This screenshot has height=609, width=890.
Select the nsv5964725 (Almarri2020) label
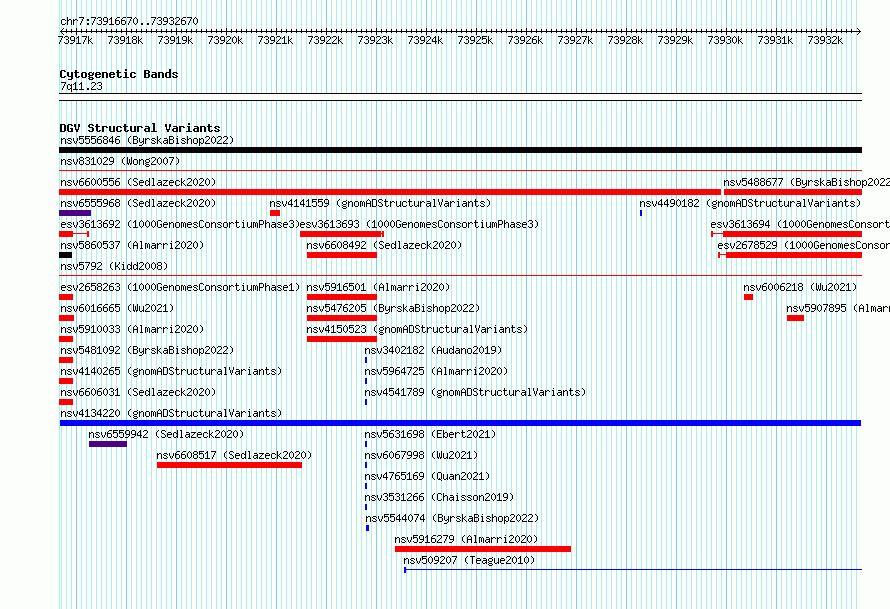coord(436,371)
